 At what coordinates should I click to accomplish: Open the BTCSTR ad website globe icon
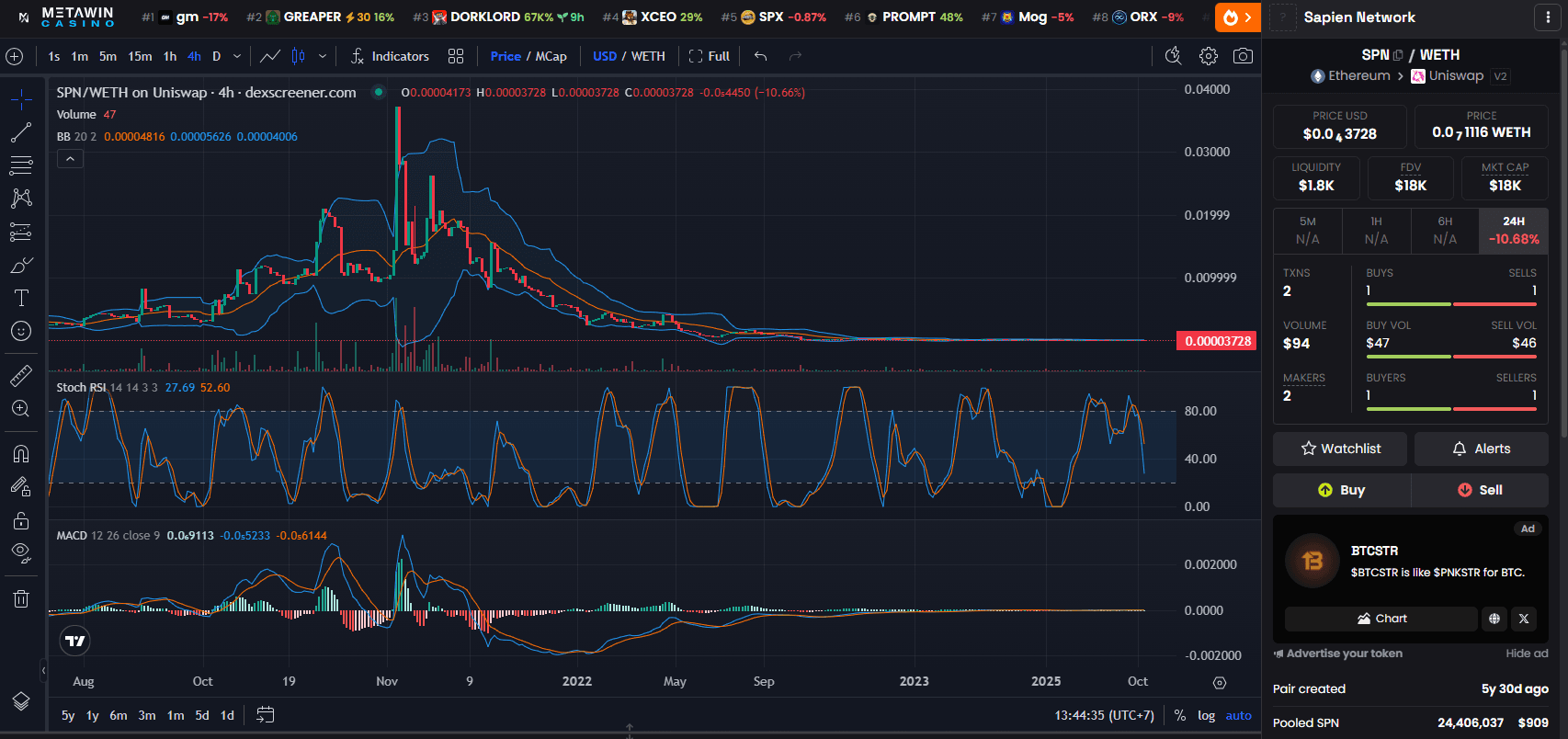pyautogui.click(x=1494, y=619)
